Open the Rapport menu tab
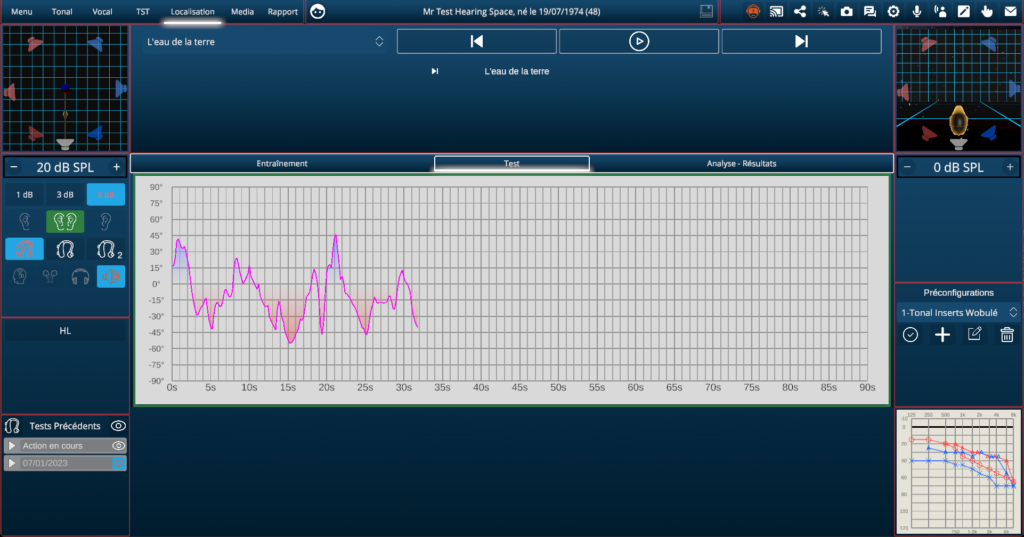 pos(283,12)
